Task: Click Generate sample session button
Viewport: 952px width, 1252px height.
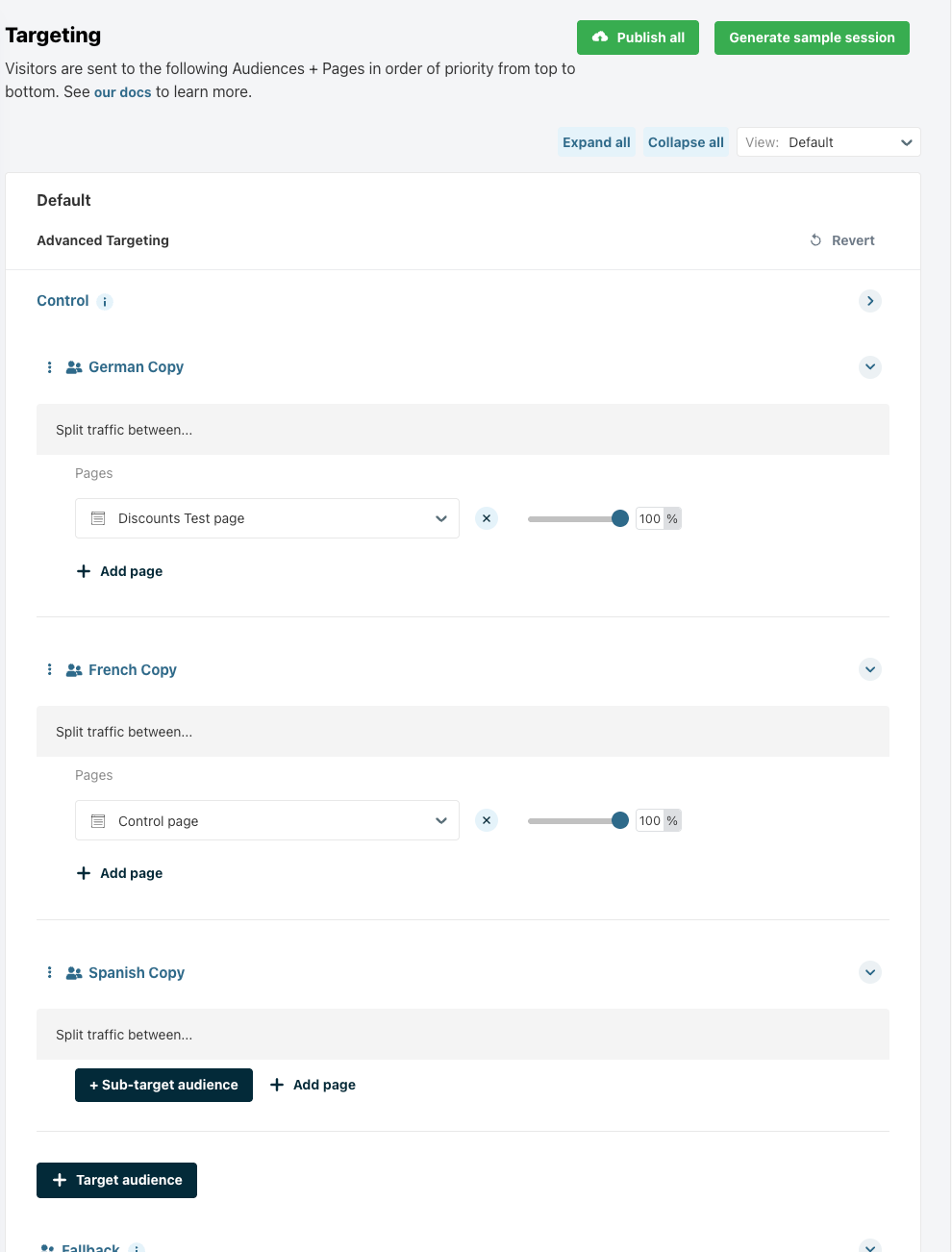Action: (x=812, y=38)
